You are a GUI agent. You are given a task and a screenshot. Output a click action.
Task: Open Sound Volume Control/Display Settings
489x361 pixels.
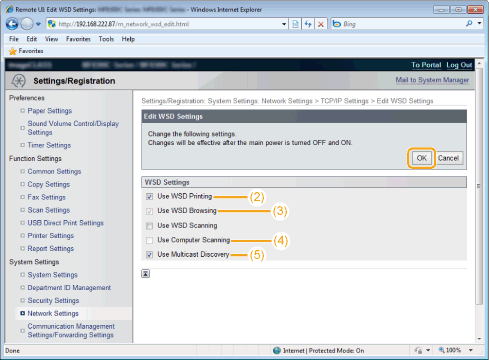(x=73, y=128)
